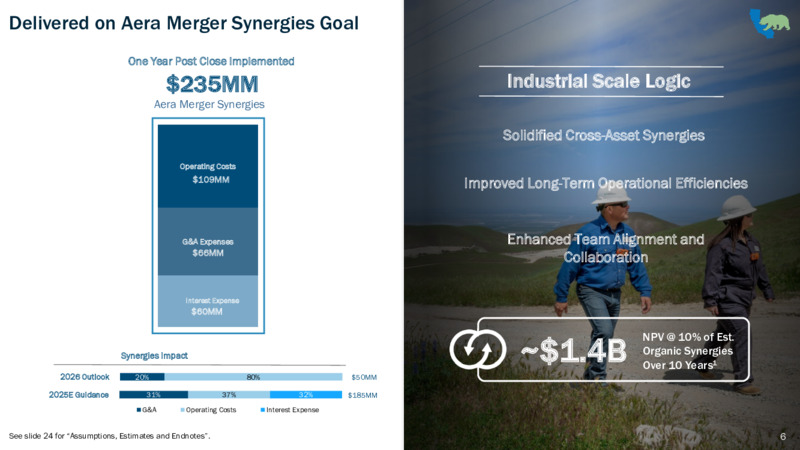This screenshot has width=800, height=450.
Task: Click the 'See slide 24' footnote text
Action: click(109, 436)
